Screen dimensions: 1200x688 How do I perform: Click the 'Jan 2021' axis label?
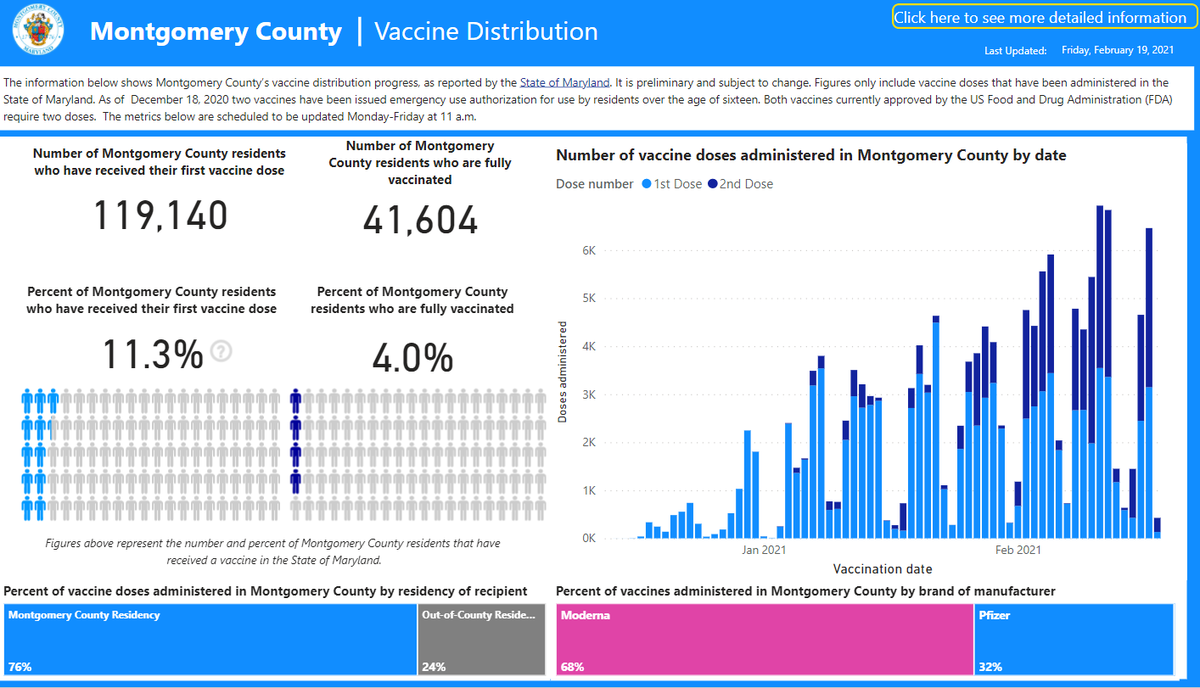click(x=765, y=550)
